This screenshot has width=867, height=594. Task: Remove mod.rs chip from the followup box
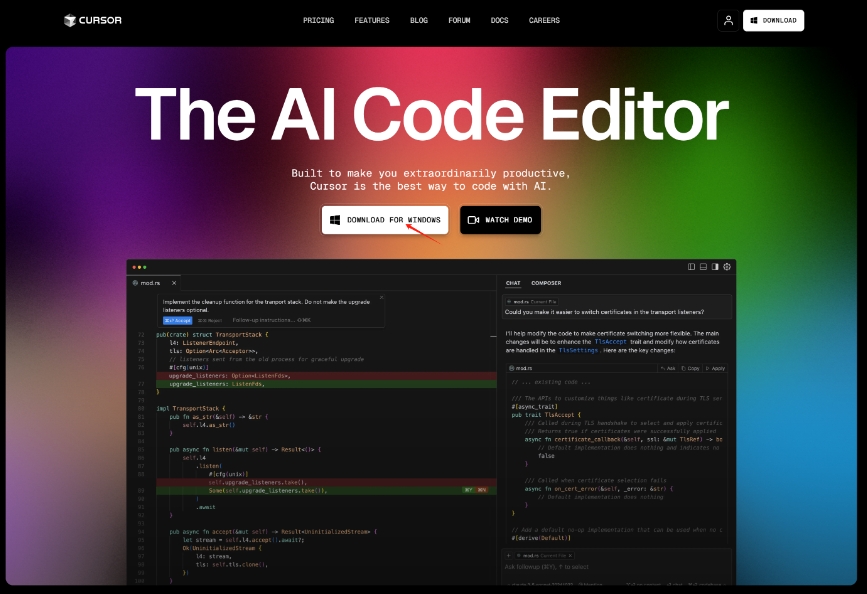[570, 555]
